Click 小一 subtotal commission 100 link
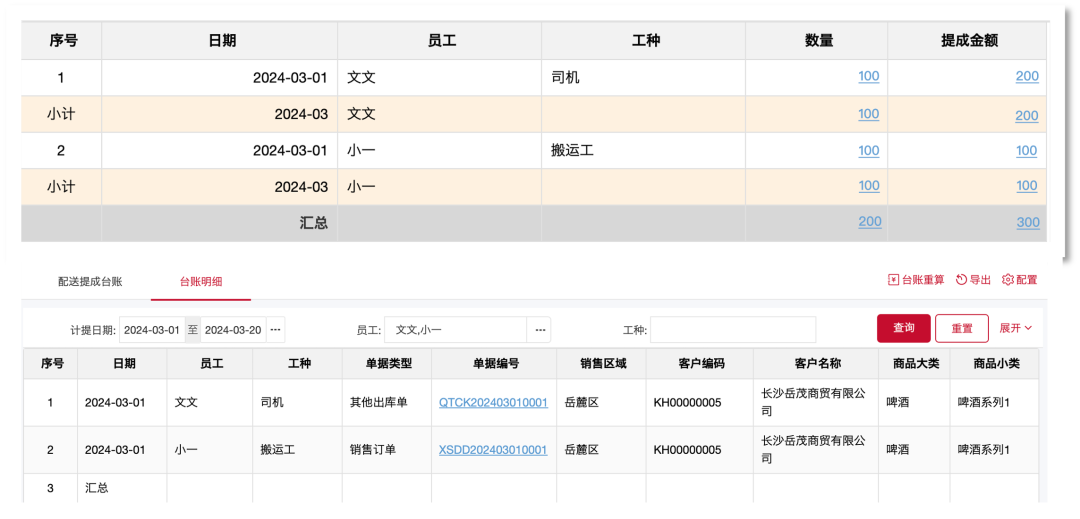Image resolution: width=1080 pixels, height=519 pixels. point(1027,185)
